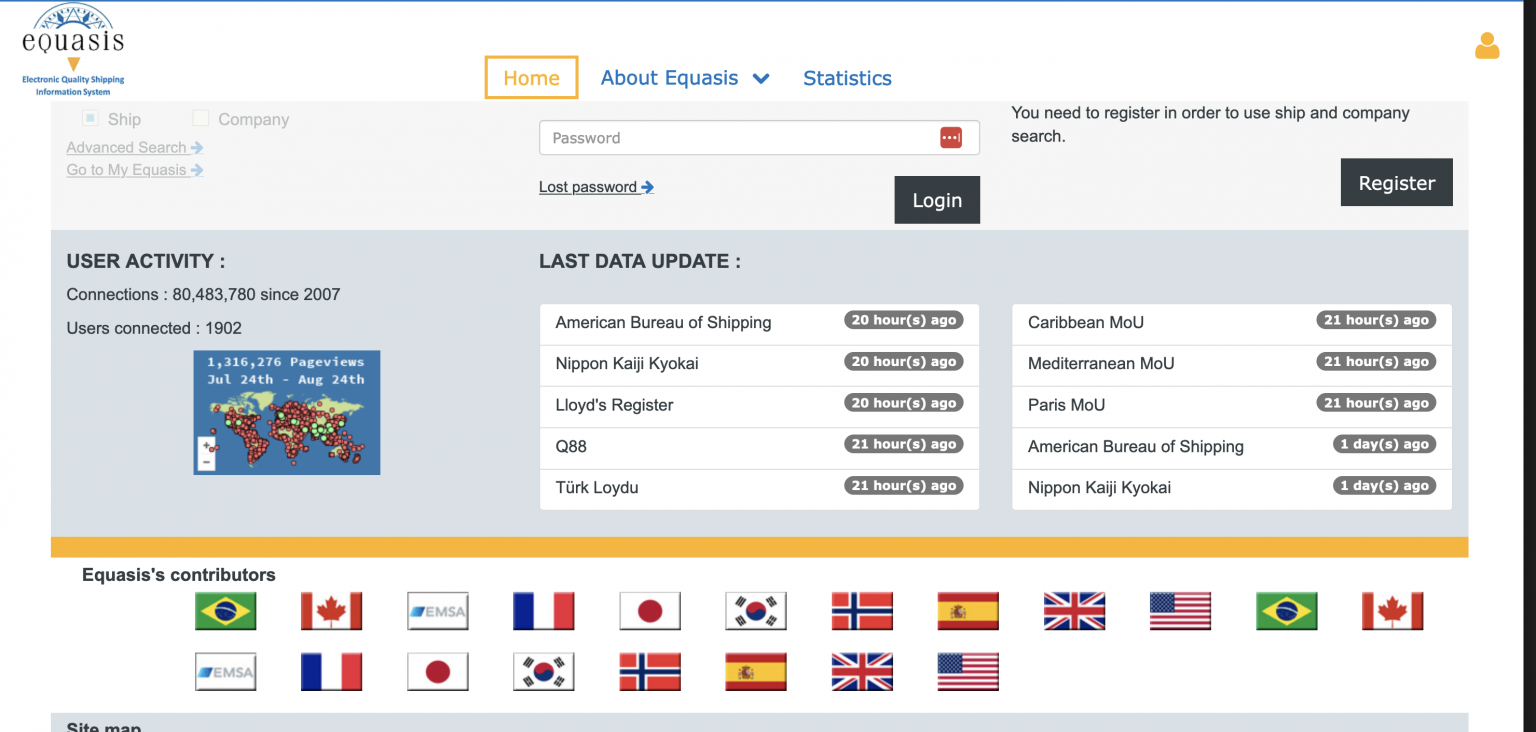
Task: Select the Spain flag contributor icon
Action: [x=967, y=611]
